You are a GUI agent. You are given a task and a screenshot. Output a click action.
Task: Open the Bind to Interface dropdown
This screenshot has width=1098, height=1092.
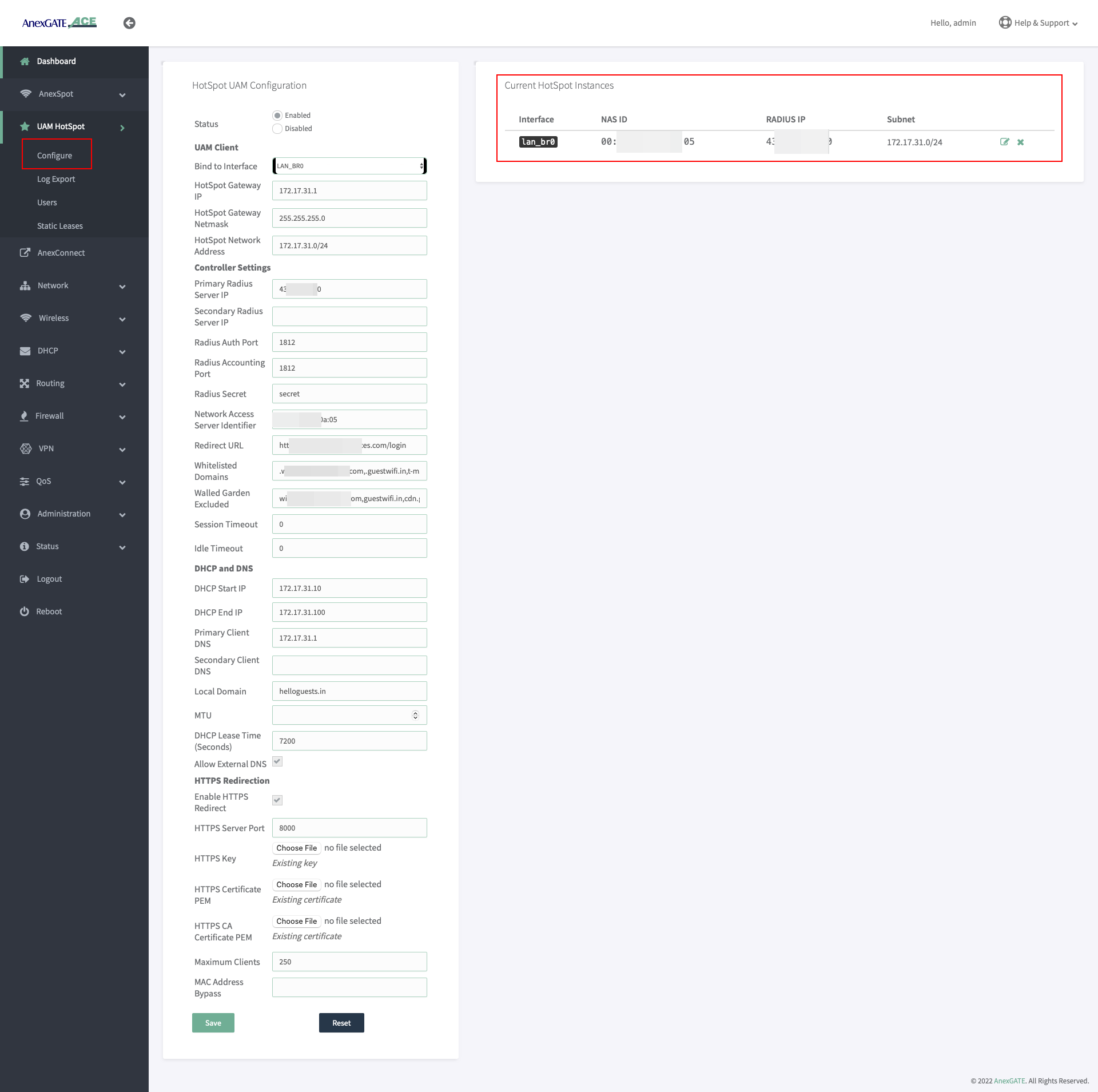click(x=349, y=166)
